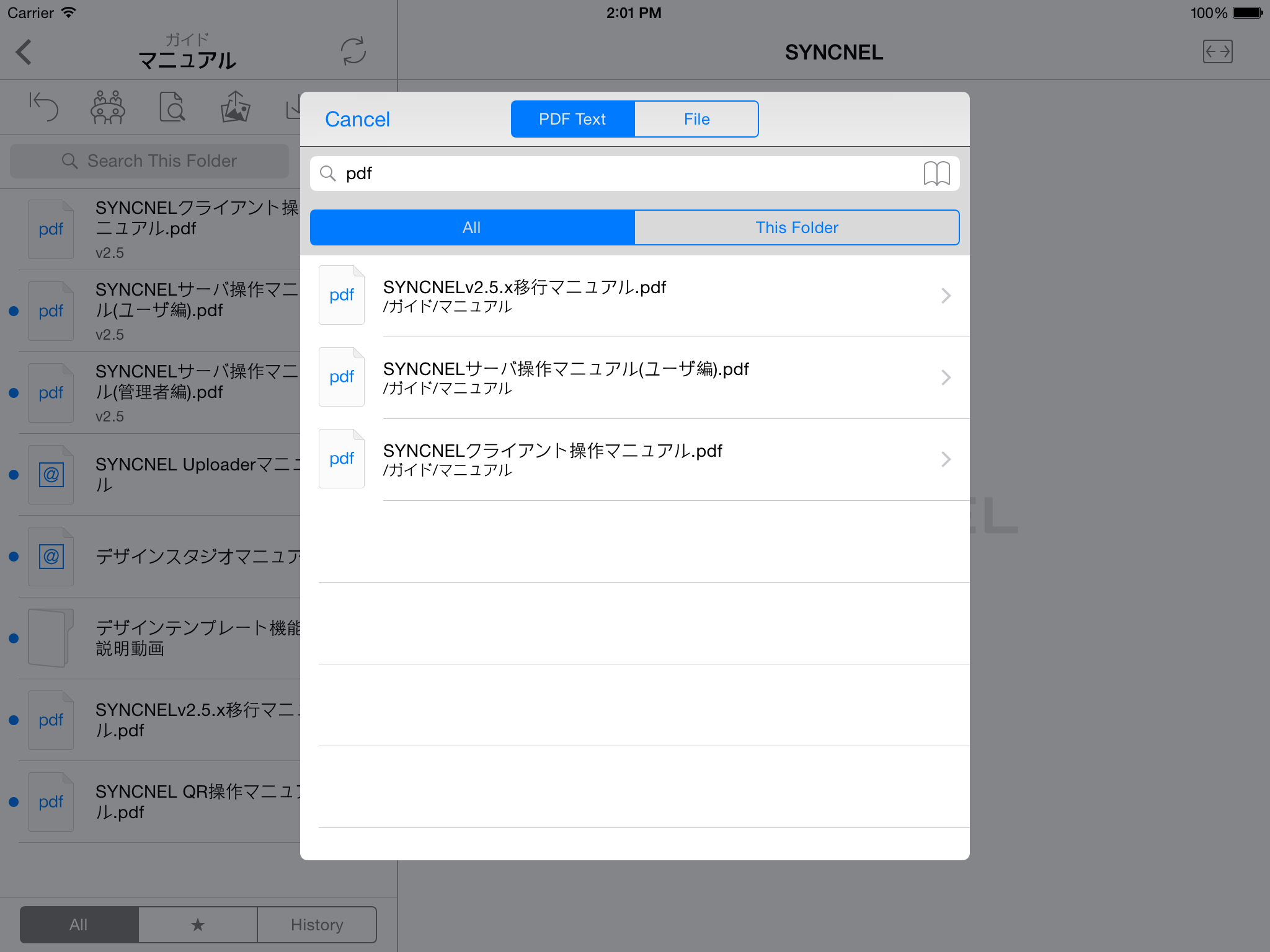Tap the undo/return arrow toolbar icon
1270x952 pixels.
click(x=43, y=107)
